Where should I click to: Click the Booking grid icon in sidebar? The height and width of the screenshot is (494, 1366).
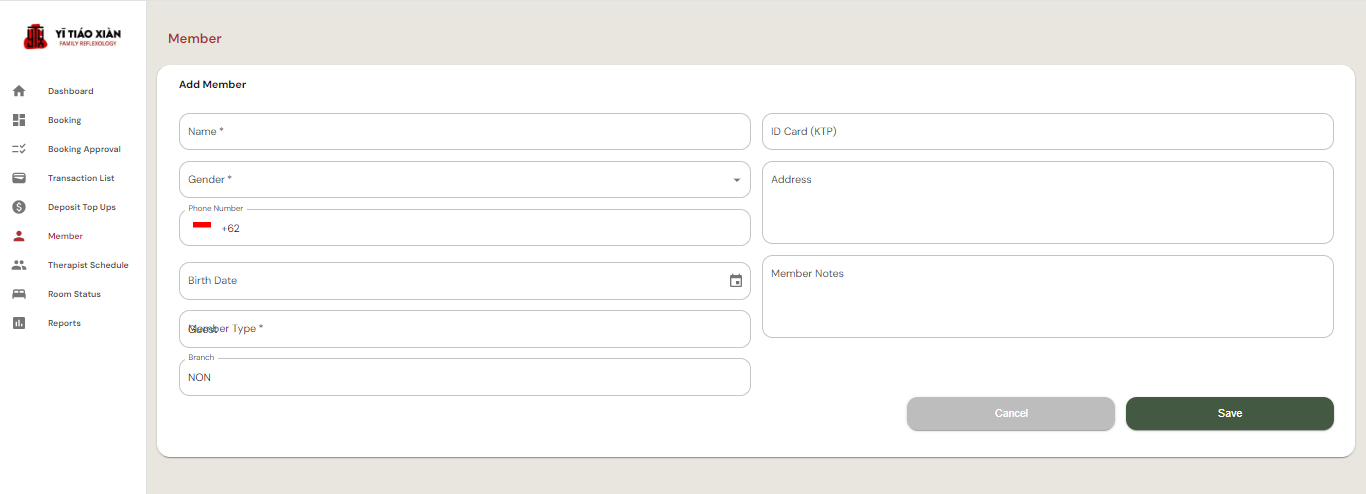(x=19, y=120)
